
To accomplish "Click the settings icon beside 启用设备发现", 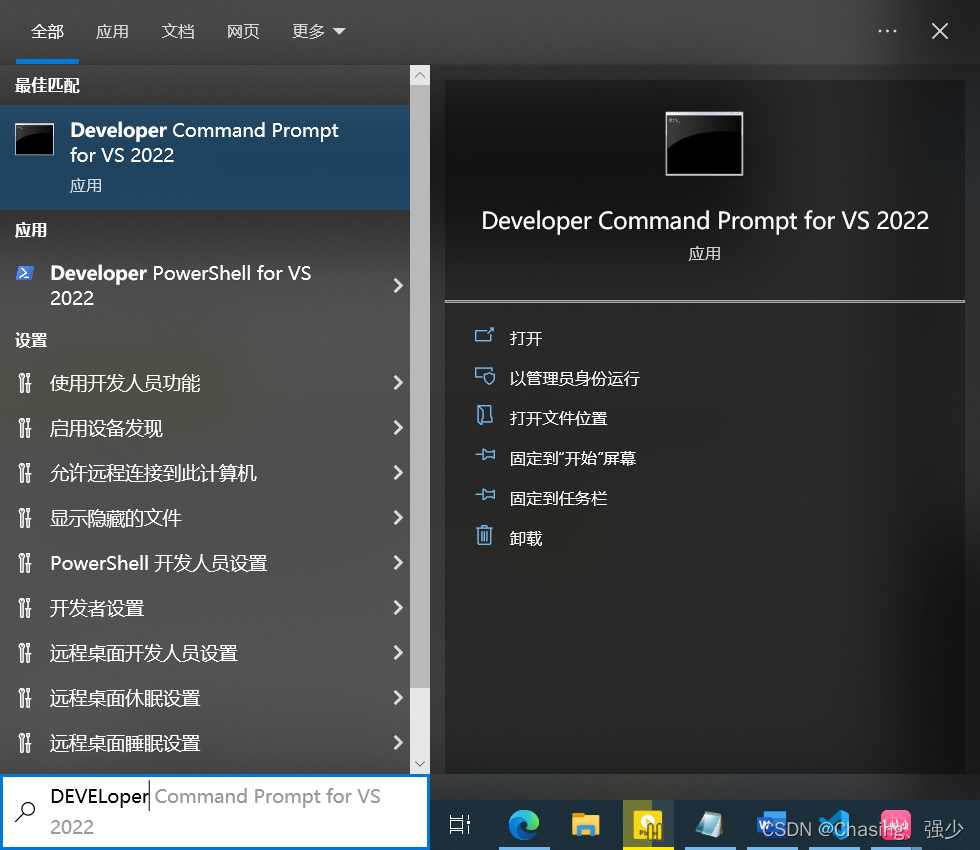I will click(24, 428).
